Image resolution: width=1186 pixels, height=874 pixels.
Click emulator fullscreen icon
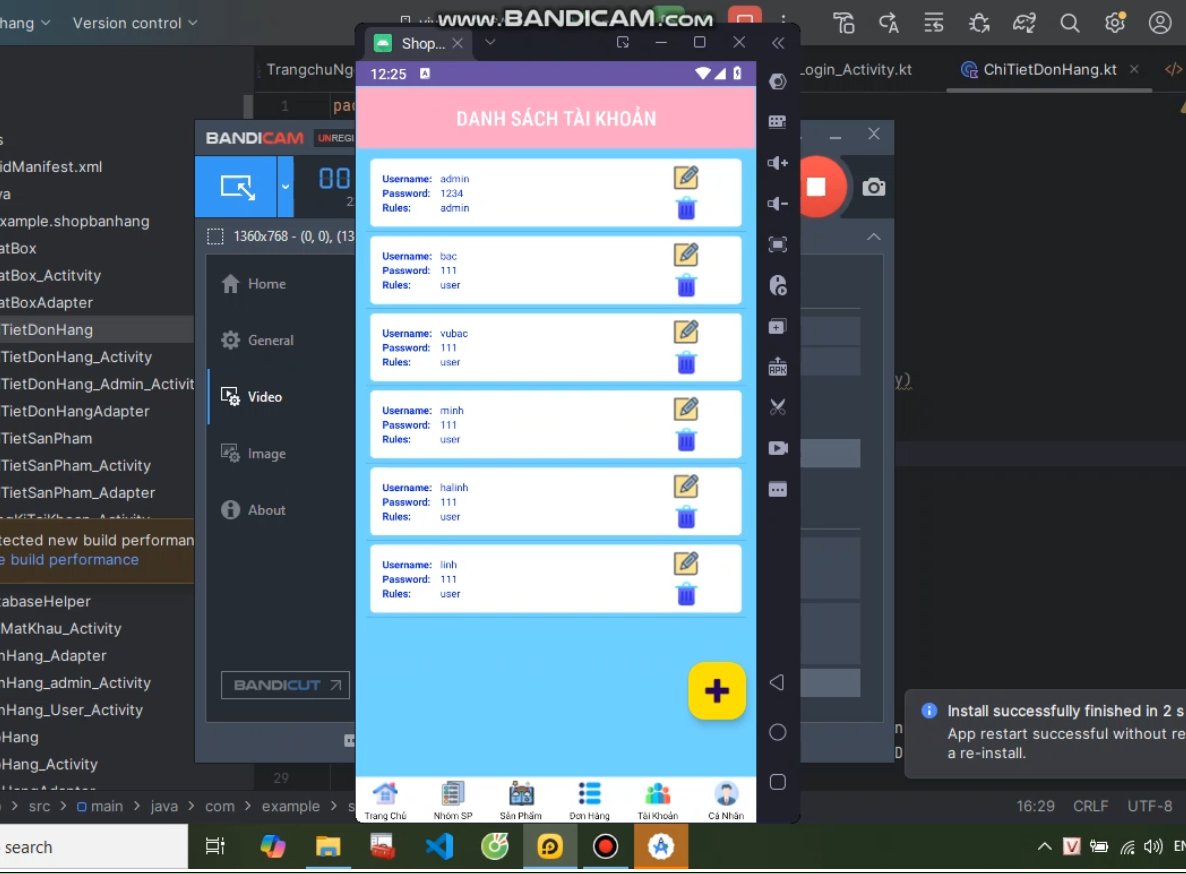778,244
